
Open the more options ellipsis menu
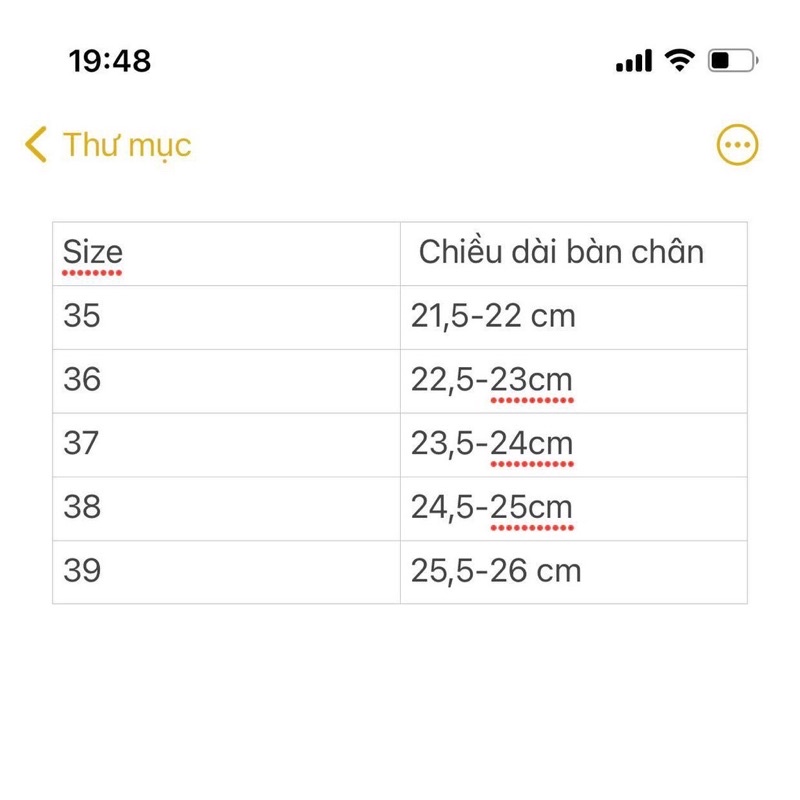pyautogui.click(x=738, y=145)
